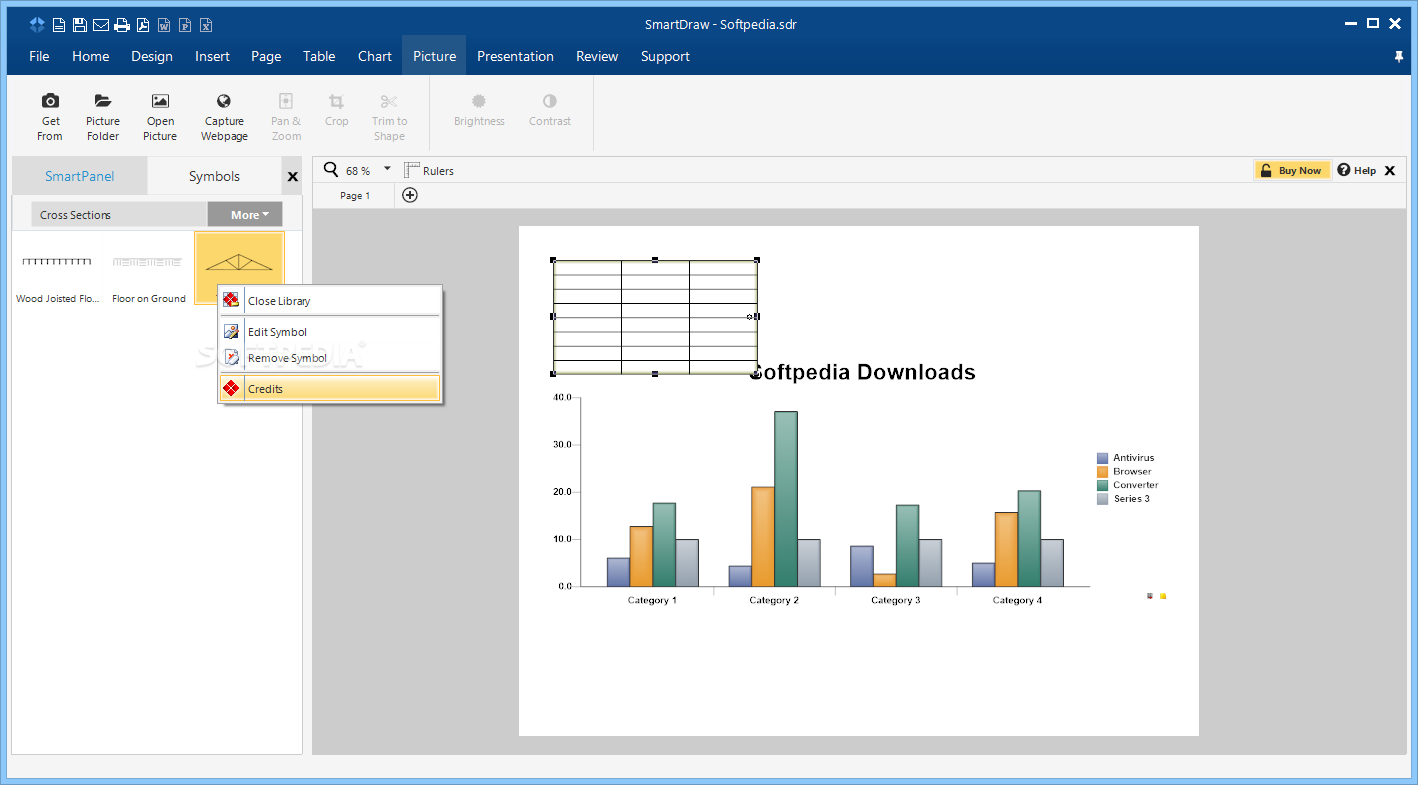Click the SmartDraw logo icon
Viewport: 1418px width, 785px height.
tap(37, 25)
